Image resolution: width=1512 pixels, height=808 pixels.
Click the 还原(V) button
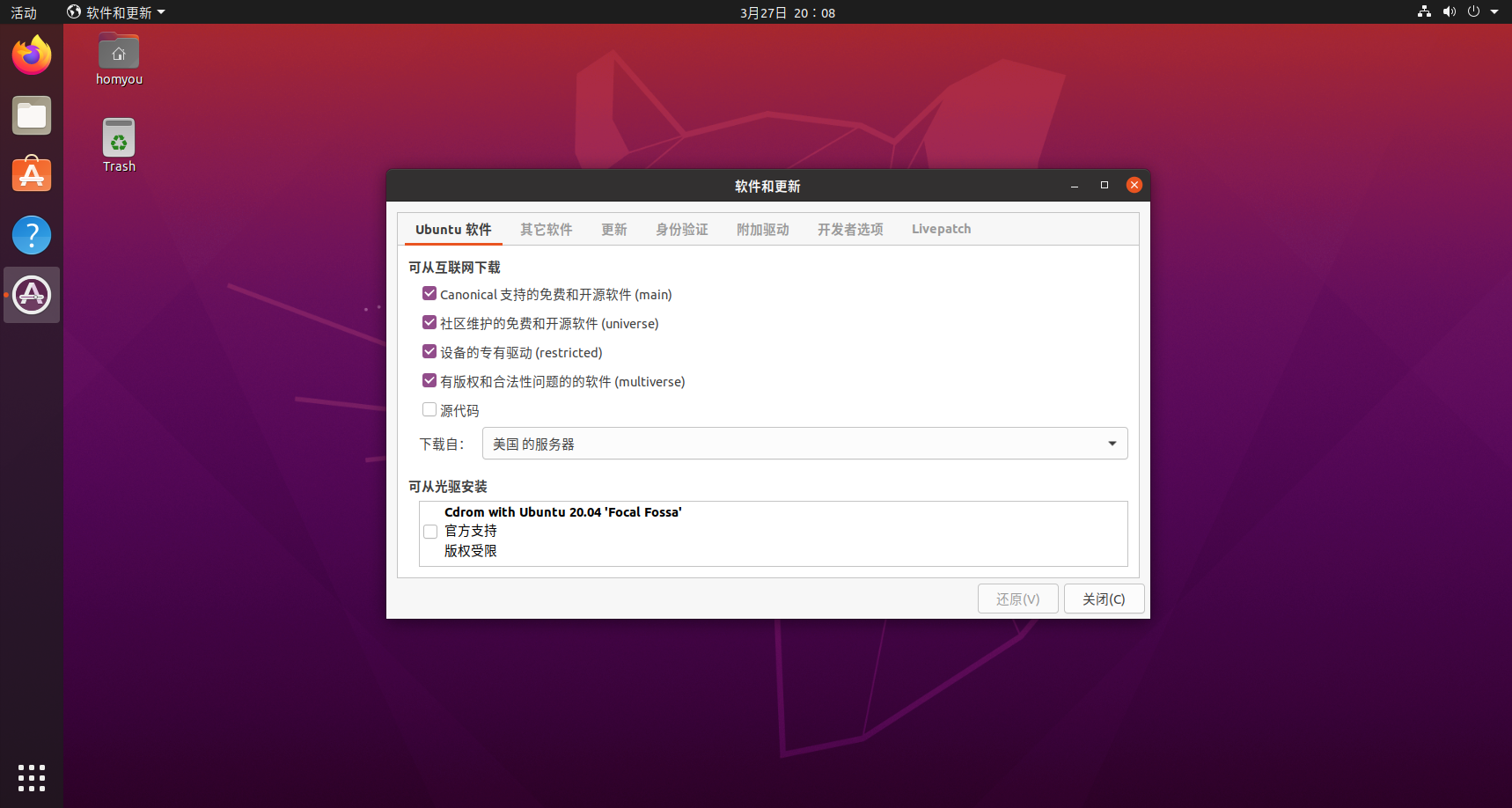pyautogui.click(x=1018, y=599)
